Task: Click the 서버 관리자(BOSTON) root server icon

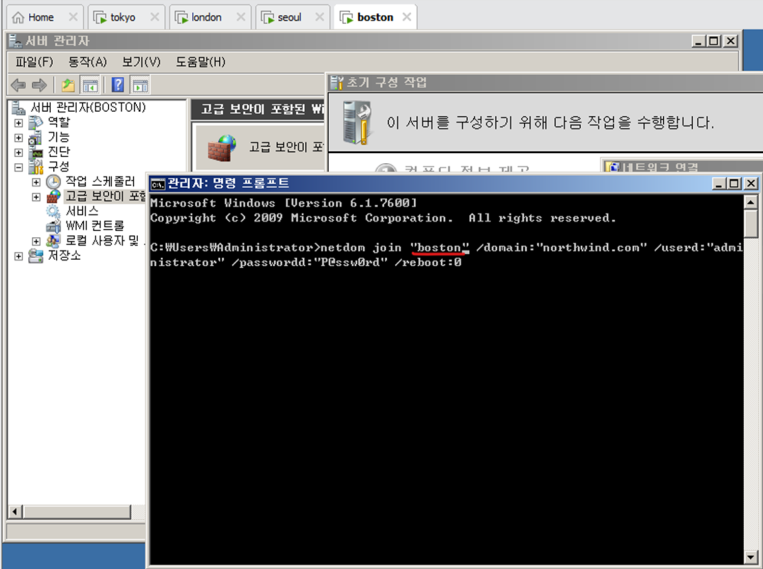Action: tap(18, 107)
